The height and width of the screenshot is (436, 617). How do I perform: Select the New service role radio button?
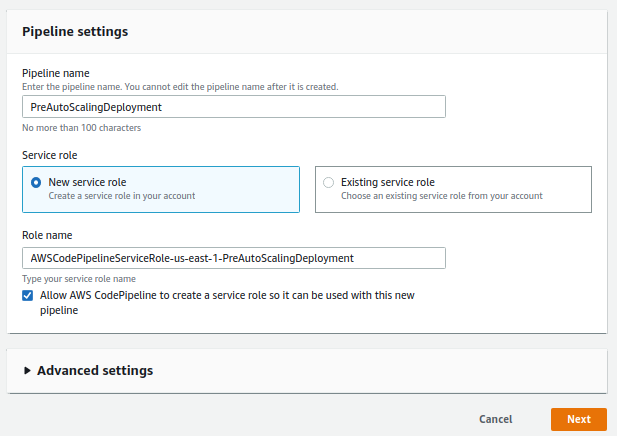pyautogui.click(x=36, y=182)
